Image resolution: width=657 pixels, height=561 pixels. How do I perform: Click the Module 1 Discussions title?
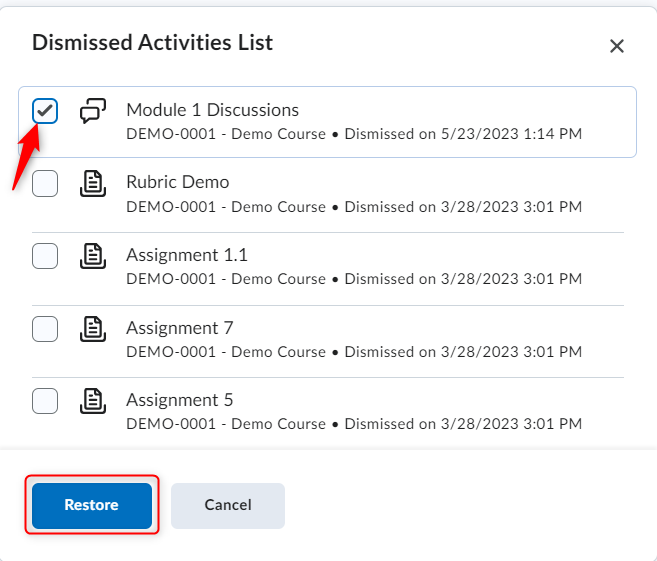click(x=212, y=110)
